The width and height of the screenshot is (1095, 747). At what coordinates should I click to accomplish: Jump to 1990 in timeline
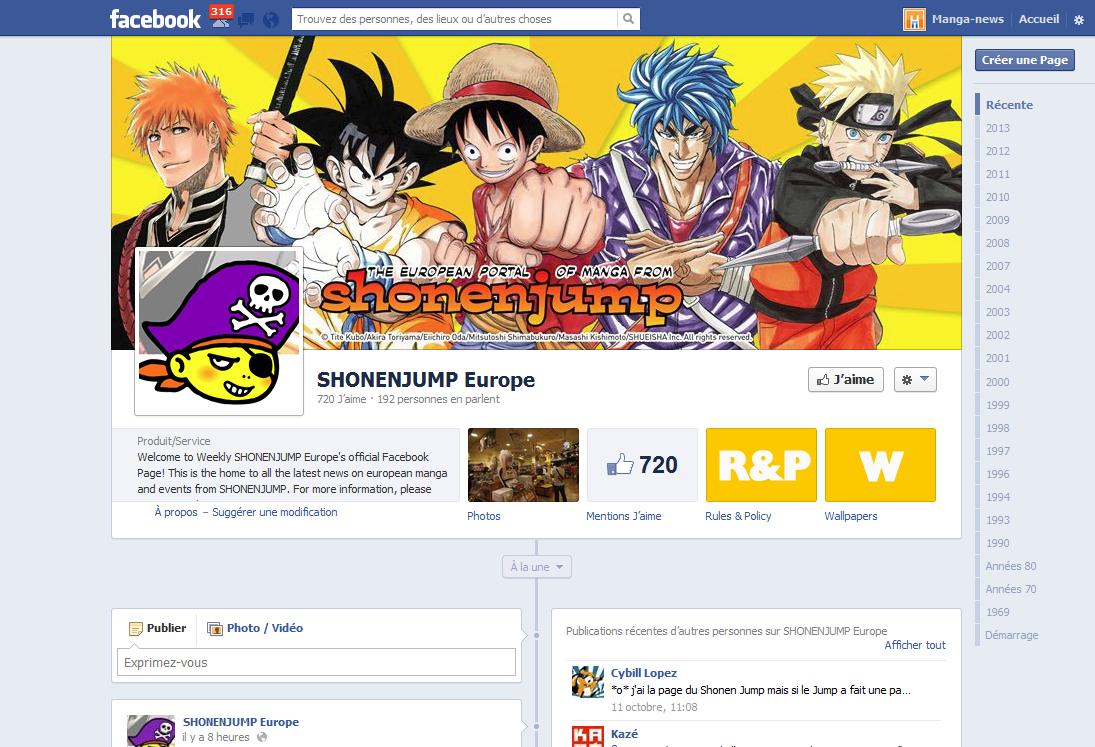pyautogui.click(x=997, y=543)
